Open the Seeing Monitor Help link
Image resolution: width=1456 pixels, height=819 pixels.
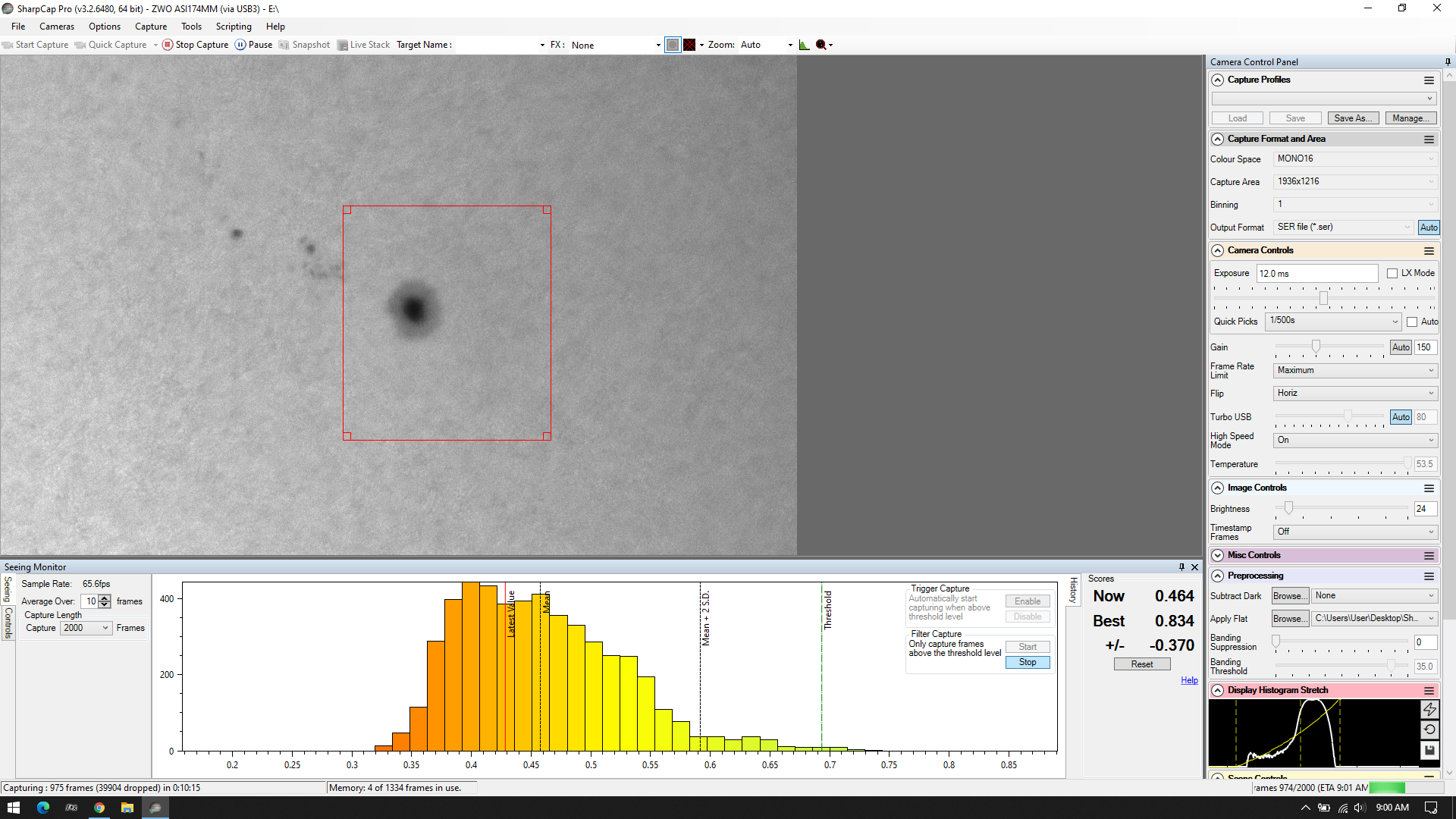(1189, 681)
